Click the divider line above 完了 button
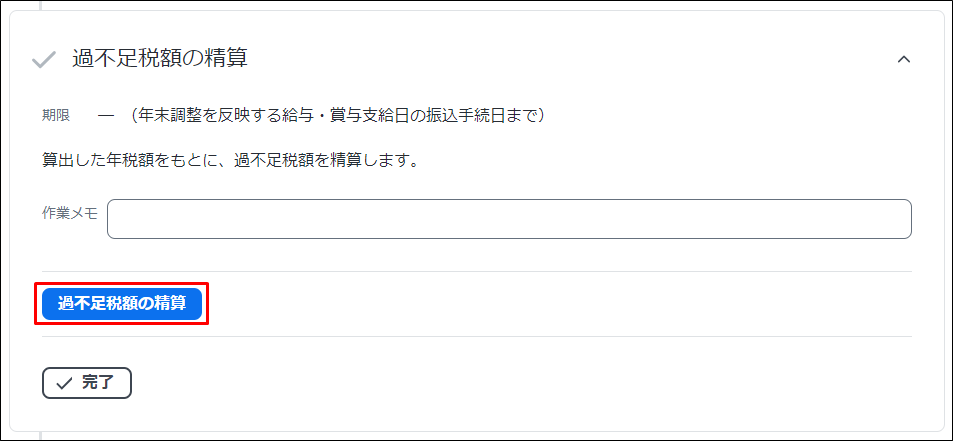The image size is (953, 441). point(477,337)
